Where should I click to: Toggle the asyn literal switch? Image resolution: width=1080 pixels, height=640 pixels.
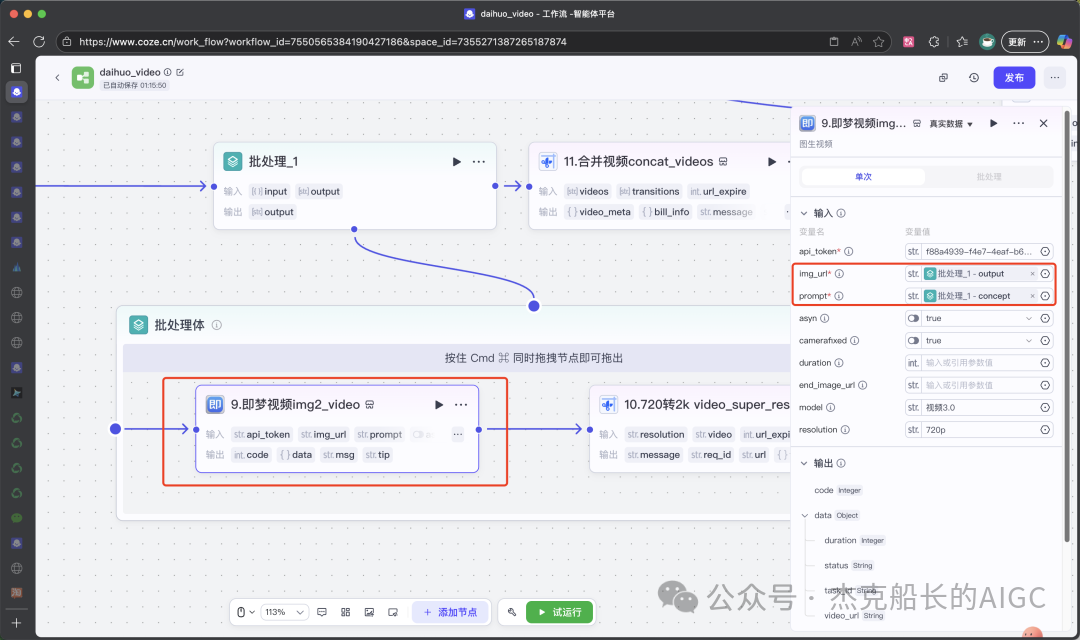coord(913,318)
